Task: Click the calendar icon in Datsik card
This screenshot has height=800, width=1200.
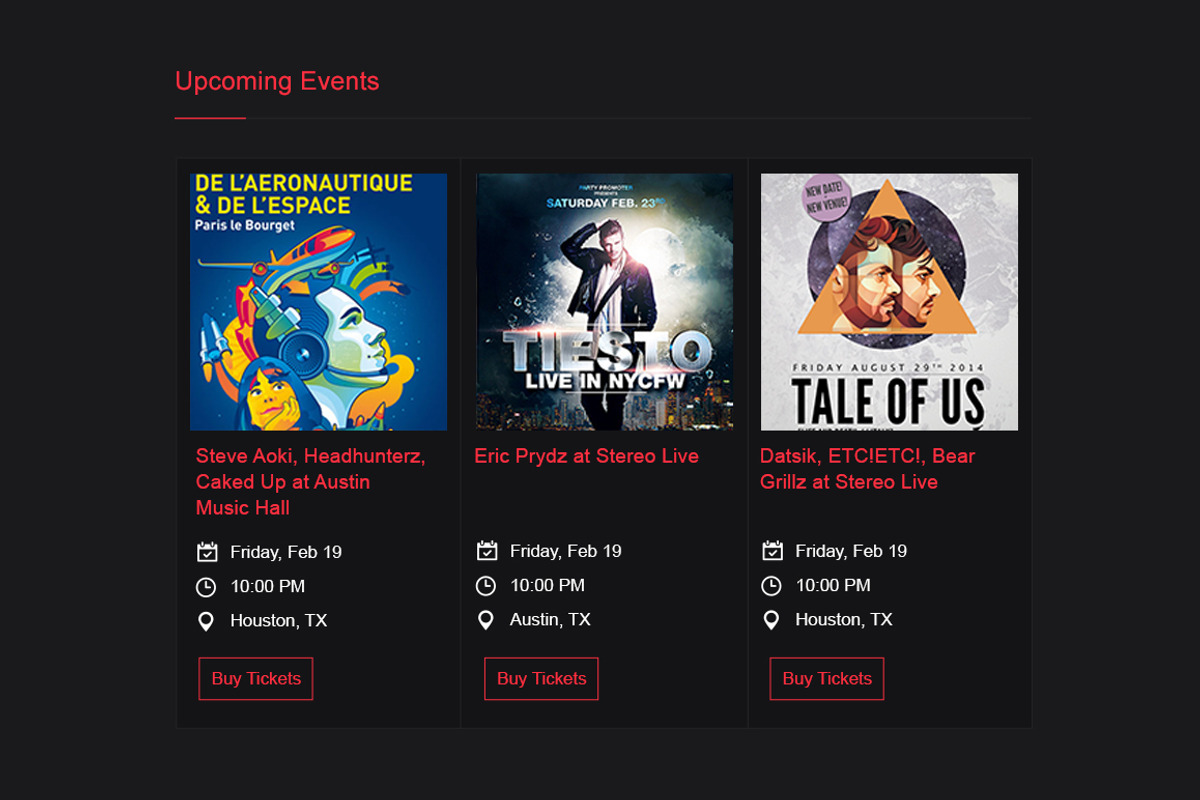Action: (x=772, y=551)
